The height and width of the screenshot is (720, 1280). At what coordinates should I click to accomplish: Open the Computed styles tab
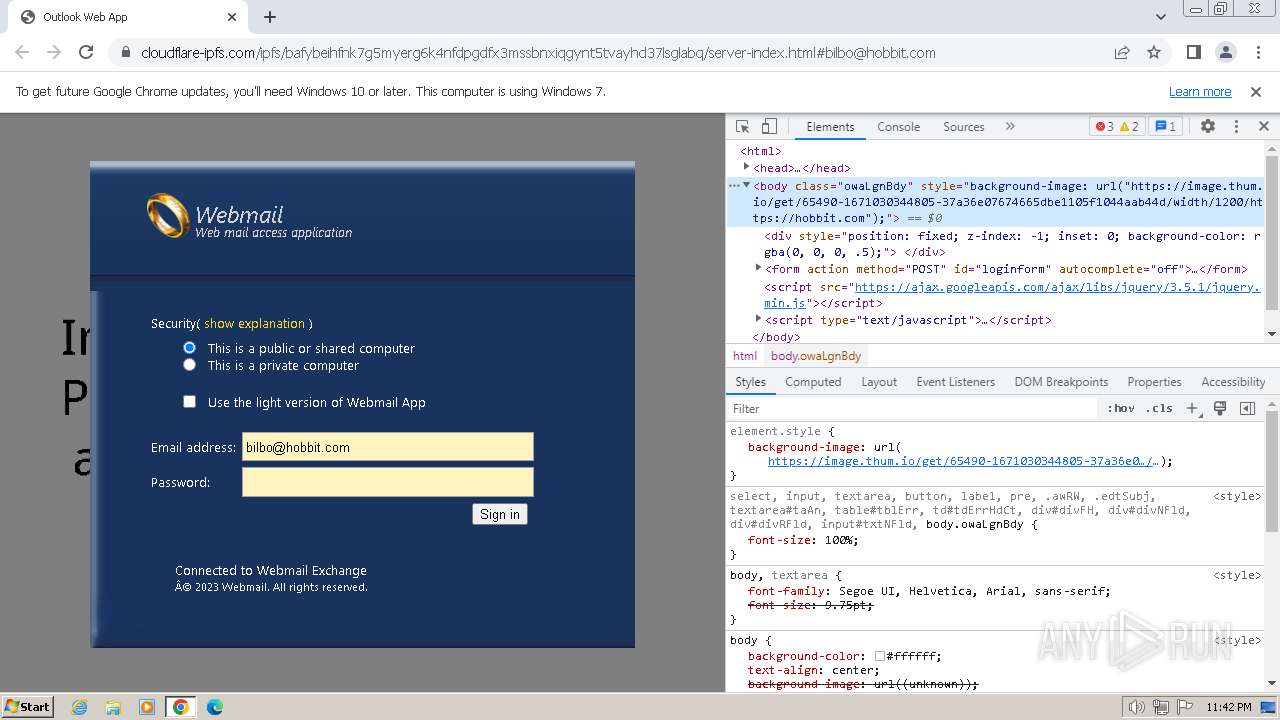tap(813, 382)
